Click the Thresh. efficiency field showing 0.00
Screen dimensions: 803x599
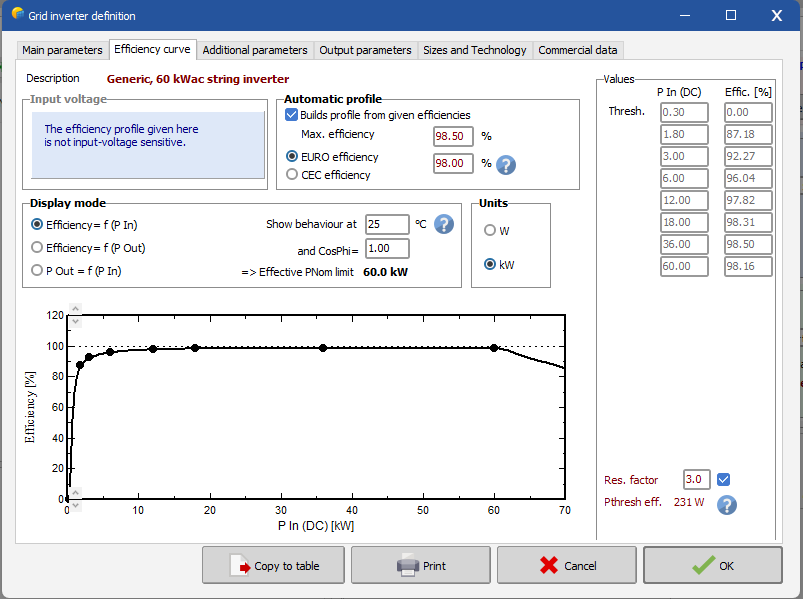pyautogui.click(x=748, y=112)
